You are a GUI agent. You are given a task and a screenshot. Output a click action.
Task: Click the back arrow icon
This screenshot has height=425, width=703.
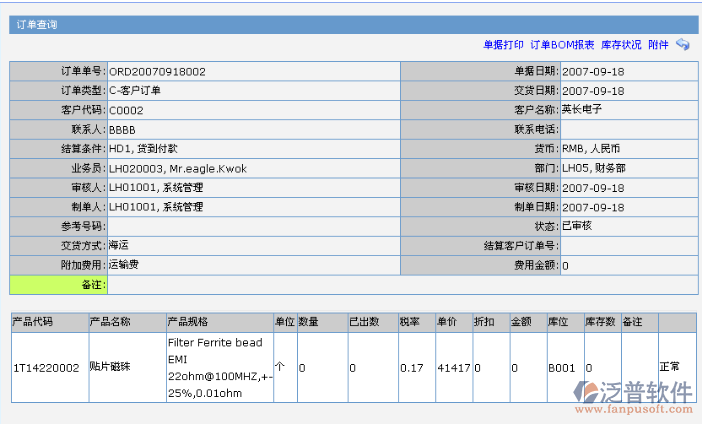click(x=682, y=44)
